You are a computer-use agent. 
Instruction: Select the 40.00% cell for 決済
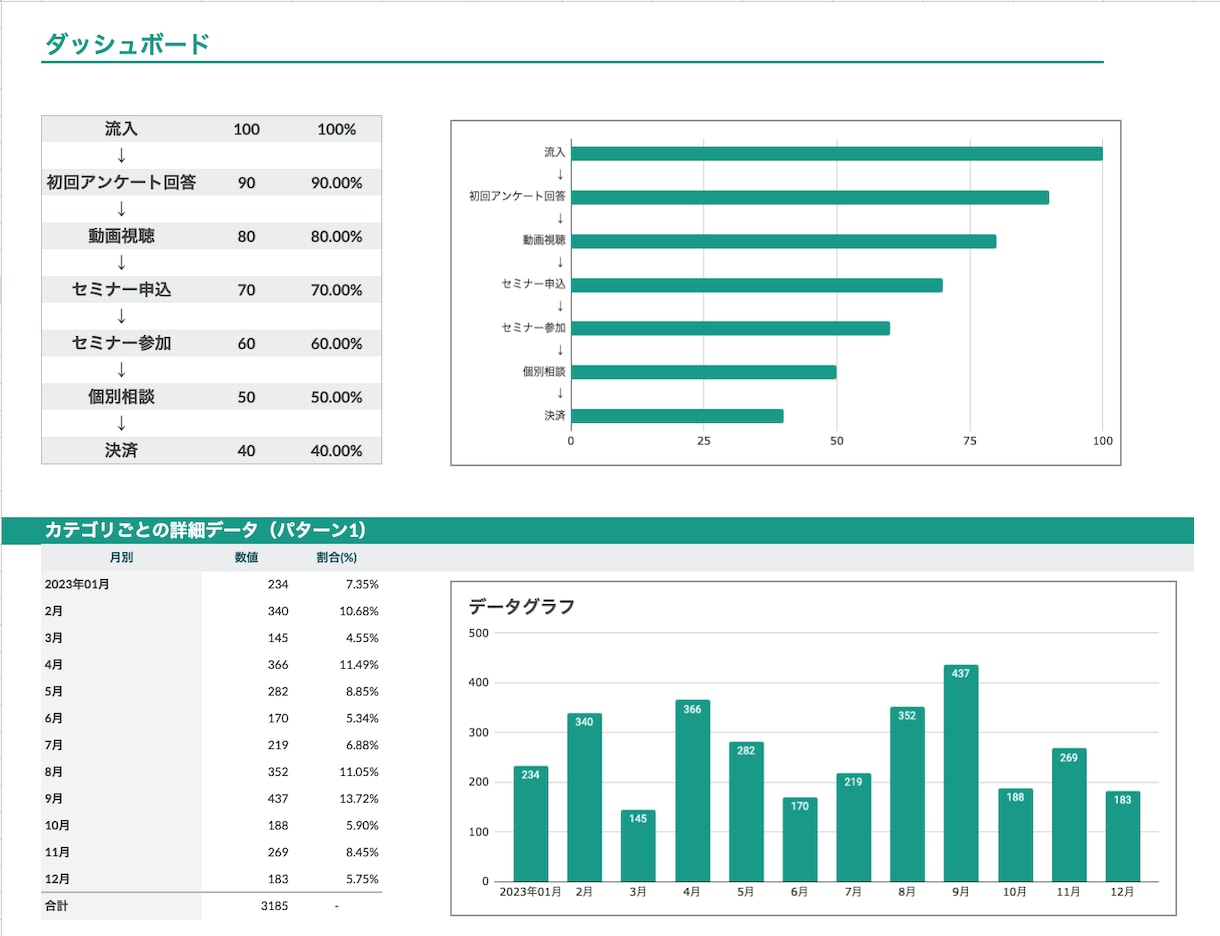click(336, 450)
